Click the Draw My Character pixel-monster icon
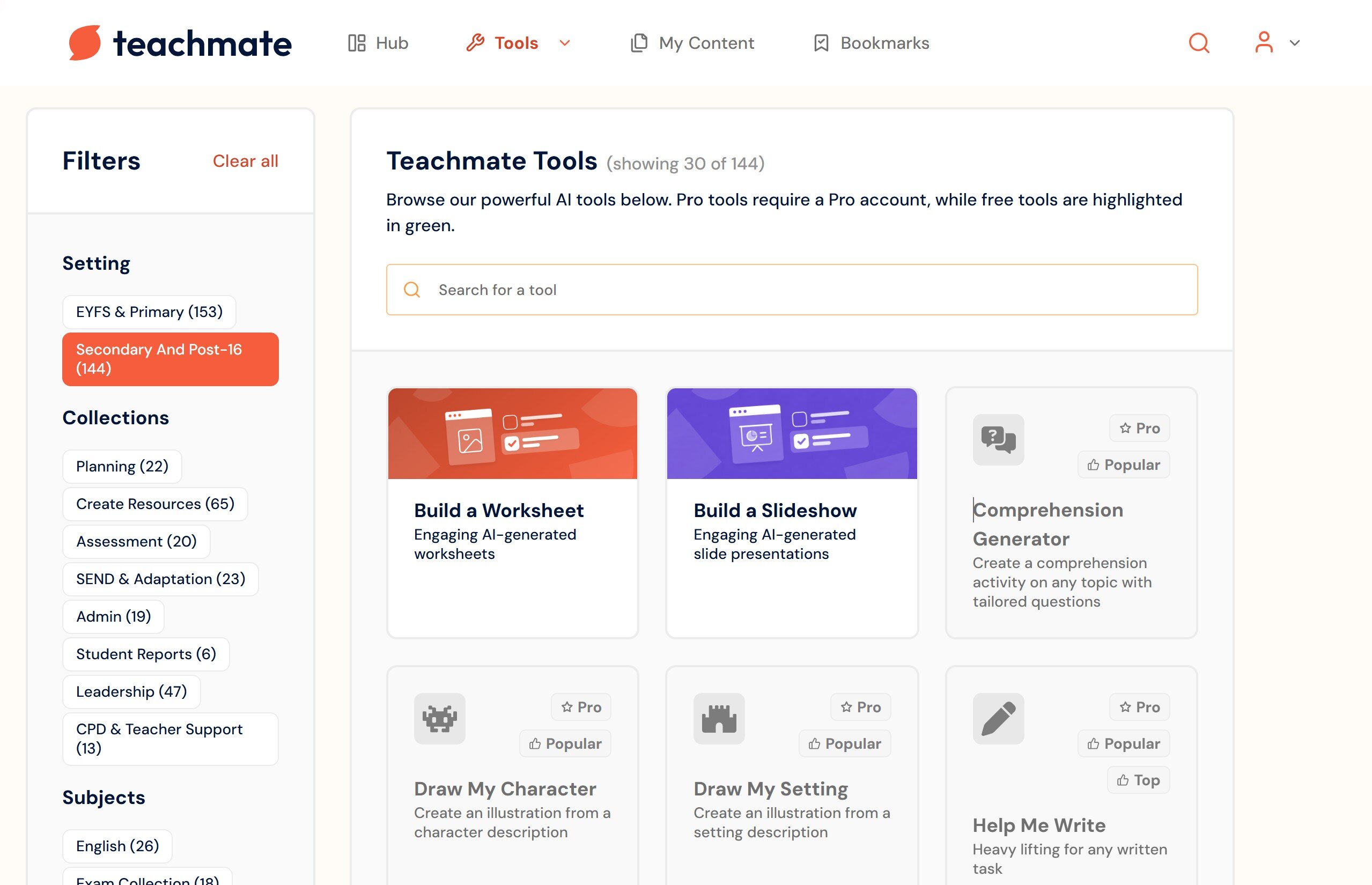Image resolution: width=1372 pixels, height=885 pixels. click(x=439, y=718)
